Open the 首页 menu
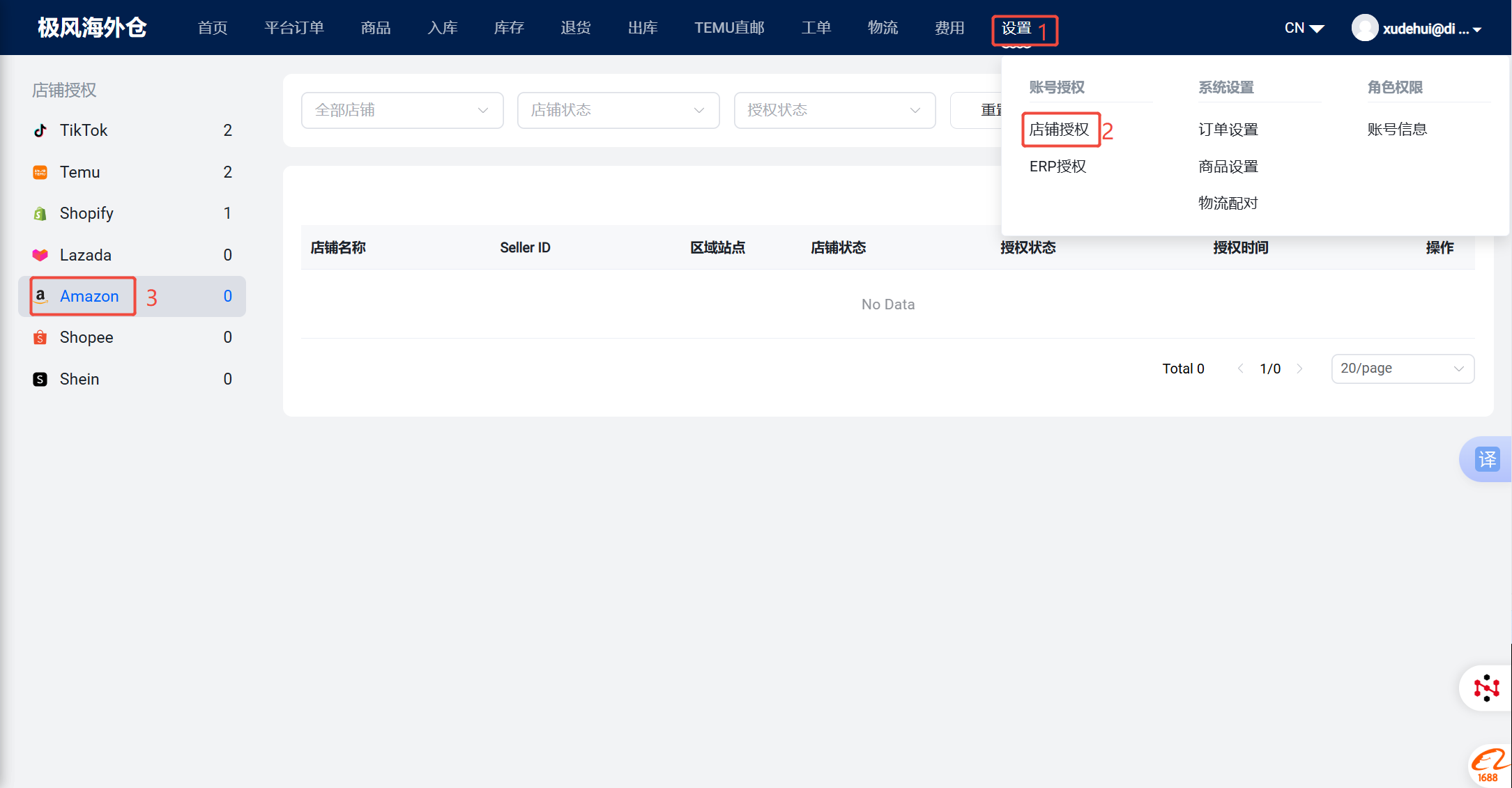This screenshot has height=788, width=1512. click(213, 28)
